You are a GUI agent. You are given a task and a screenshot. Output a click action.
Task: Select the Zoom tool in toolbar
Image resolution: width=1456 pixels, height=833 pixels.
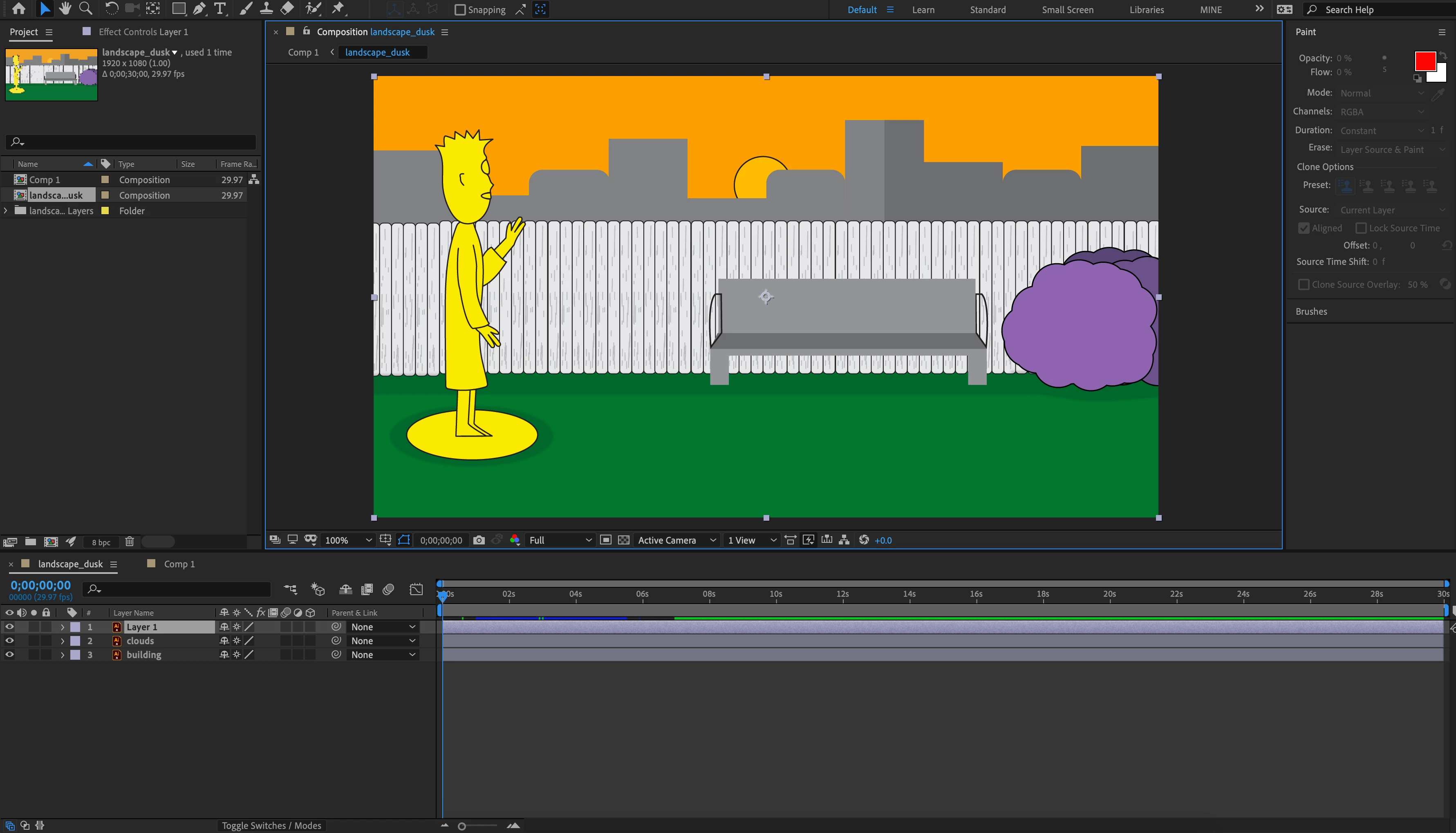point(85,9)
